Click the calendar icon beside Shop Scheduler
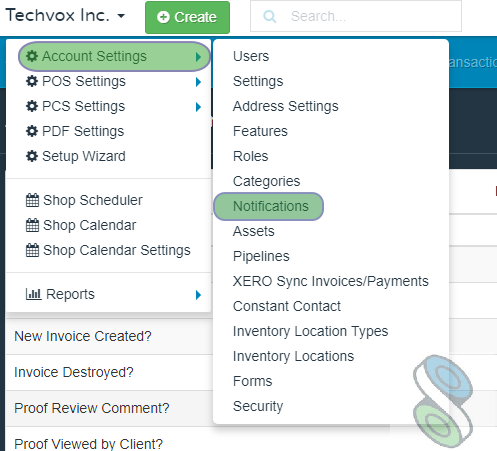Image resolution: width=497 pixels, height=451 pixels. [x=32, y=200]
